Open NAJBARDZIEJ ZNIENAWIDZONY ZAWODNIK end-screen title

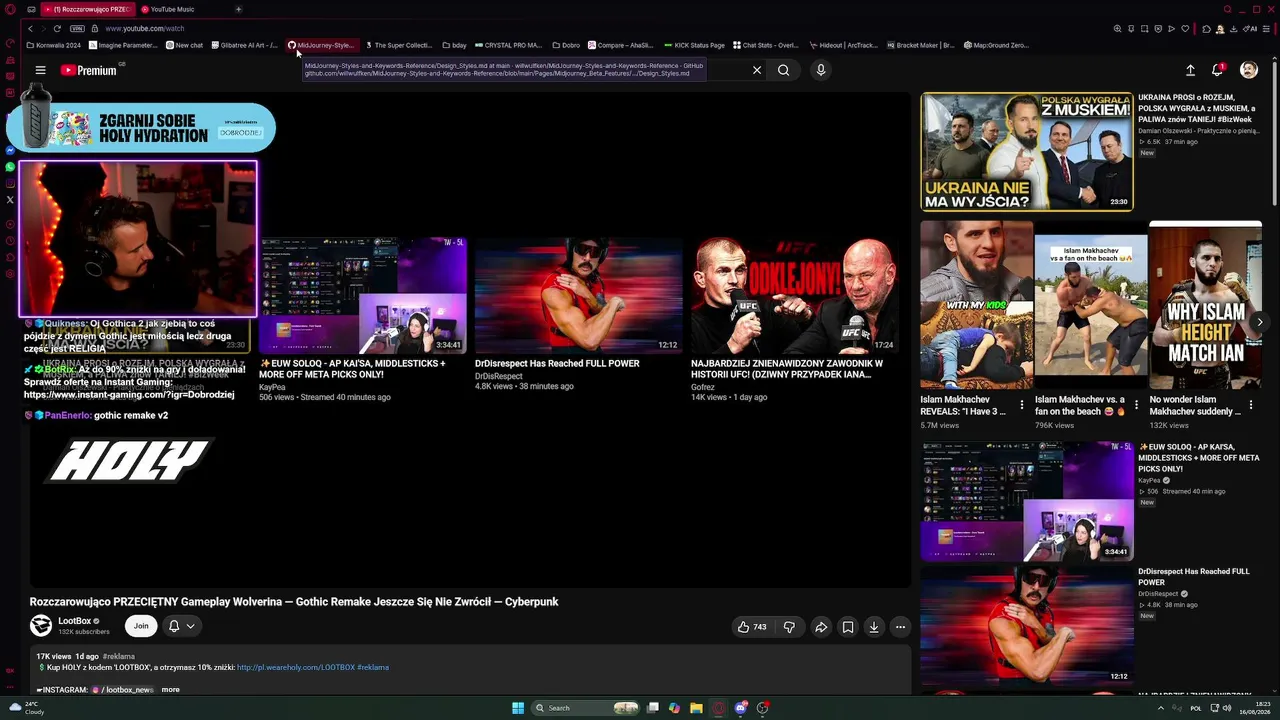tap(787, 369)
